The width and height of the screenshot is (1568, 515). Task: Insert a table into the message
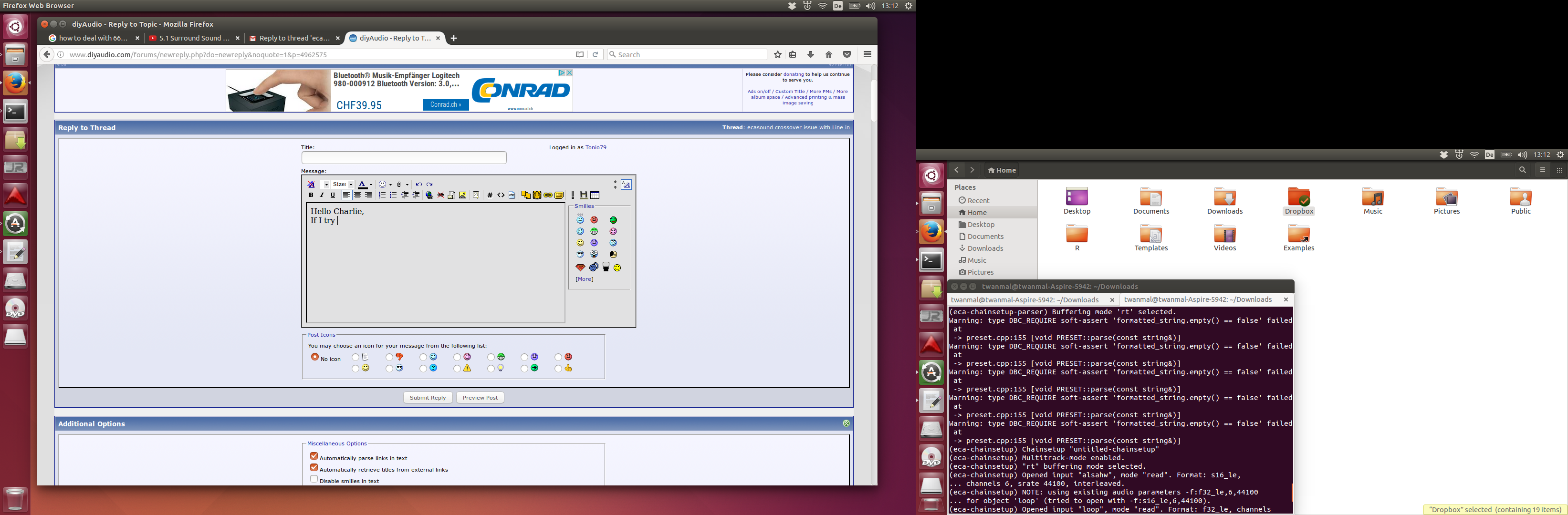tap(595, 195)
